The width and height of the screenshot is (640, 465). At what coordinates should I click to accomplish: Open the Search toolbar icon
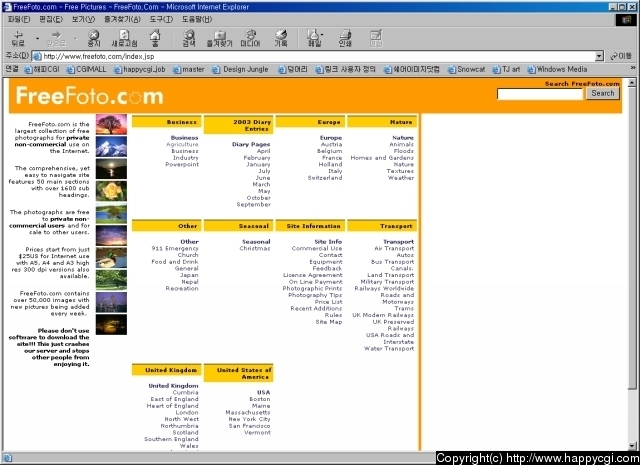click(189, 38)
